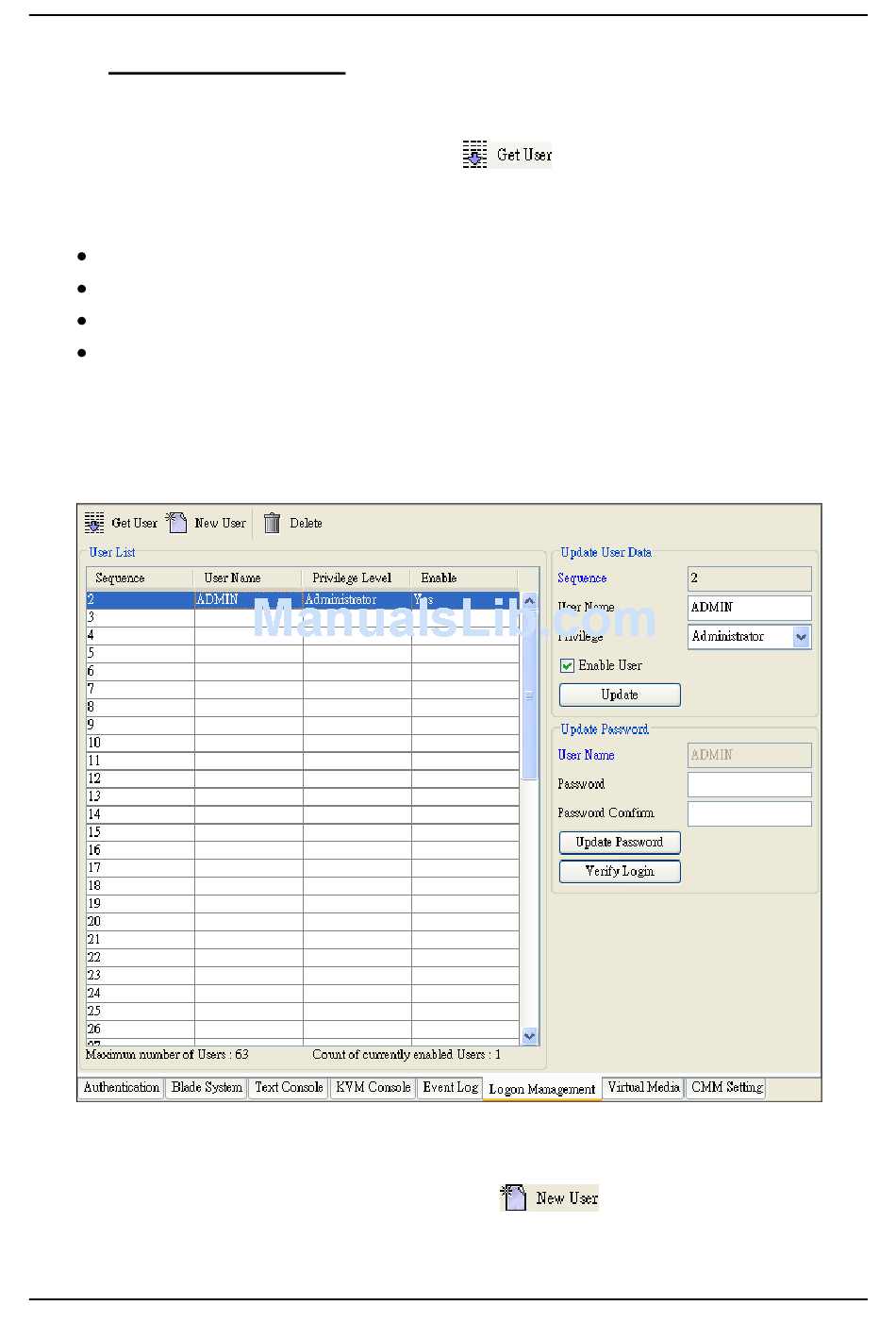Create an account with the New User toolbar button
The image size is (896, 1339).
click(207, 523)
